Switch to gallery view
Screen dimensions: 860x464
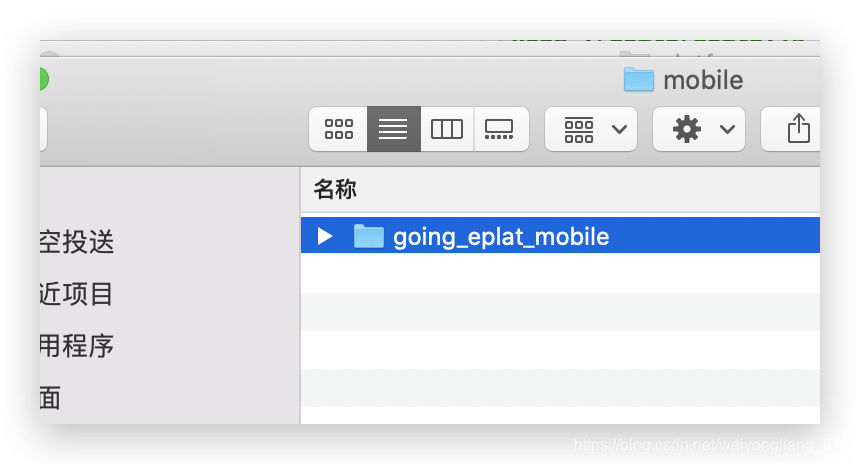[x=499, y=129]
